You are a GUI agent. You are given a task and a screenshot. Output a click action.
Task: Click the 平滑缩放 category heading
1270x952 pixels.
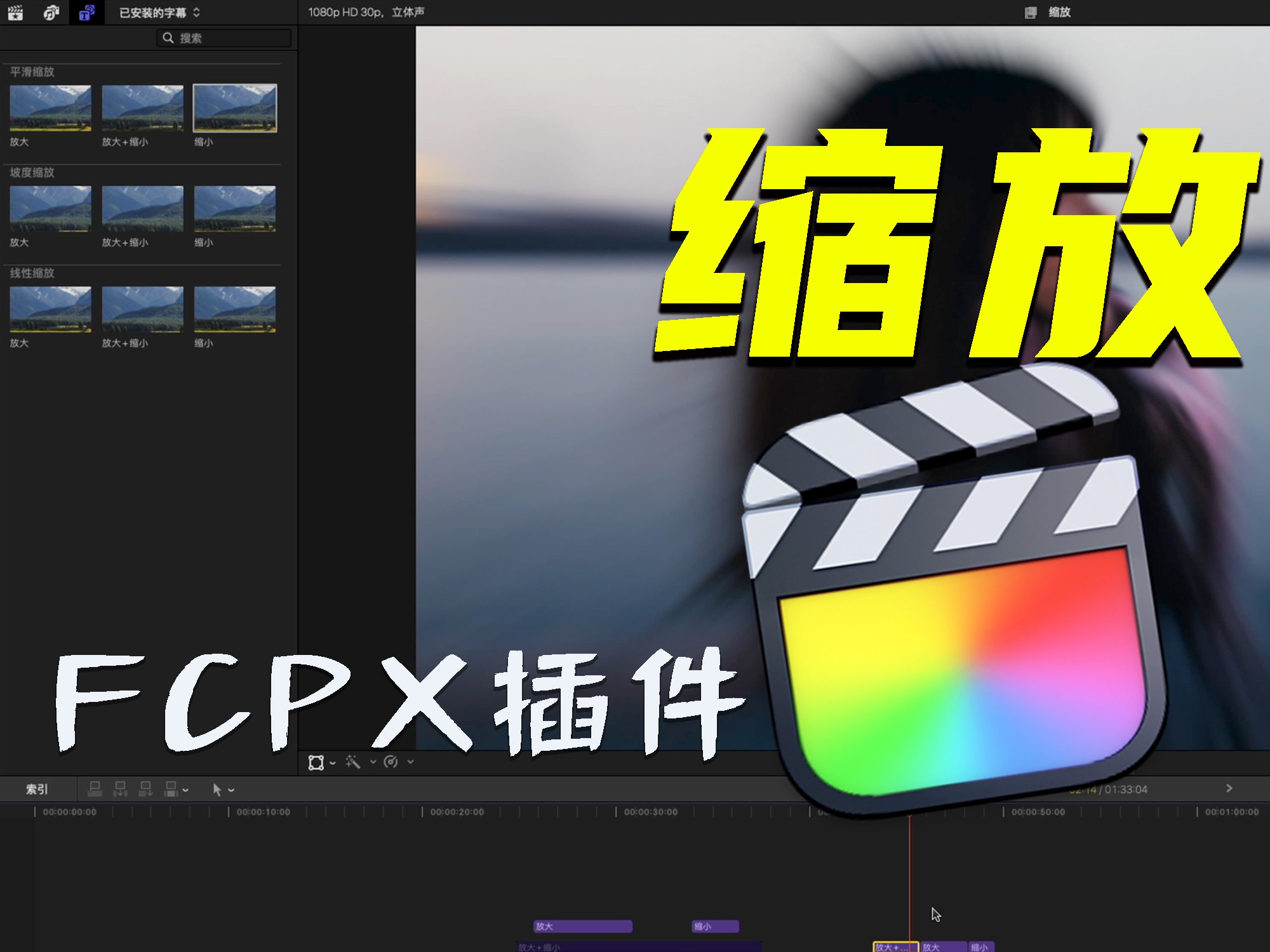pyautogui.click(x=32, y=72)
